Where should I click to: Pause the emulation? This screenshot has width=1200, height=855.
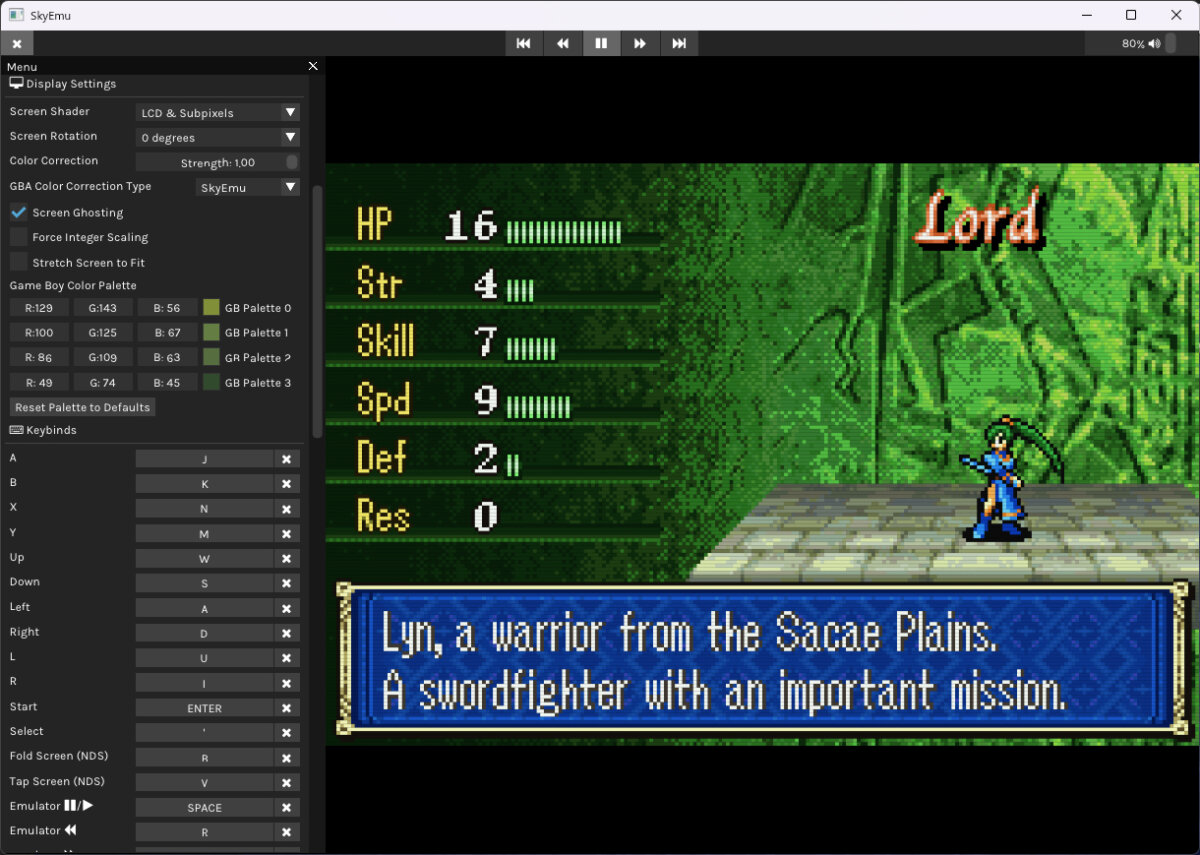pyautogui.click(x=601, y=43)
